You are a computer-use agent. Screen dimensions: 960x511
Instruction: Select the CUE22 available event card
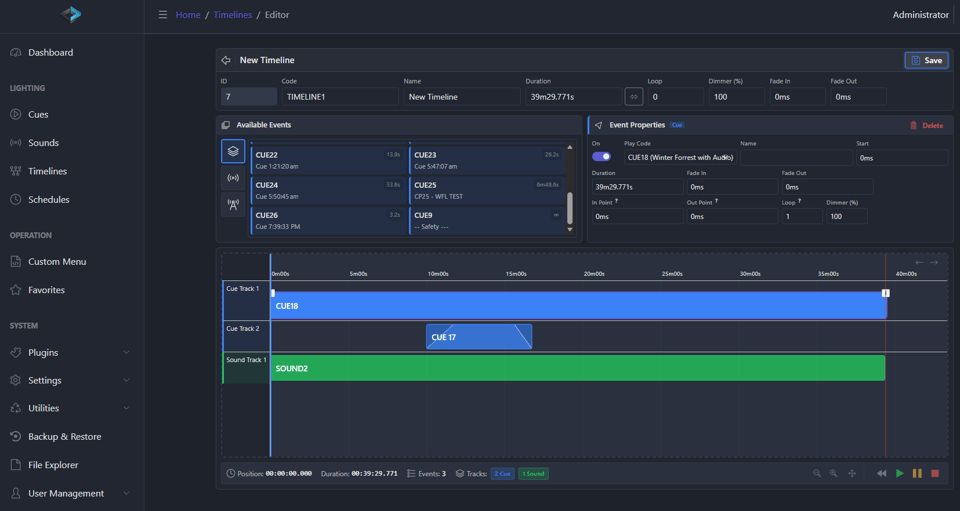click(x=329, y=160)
